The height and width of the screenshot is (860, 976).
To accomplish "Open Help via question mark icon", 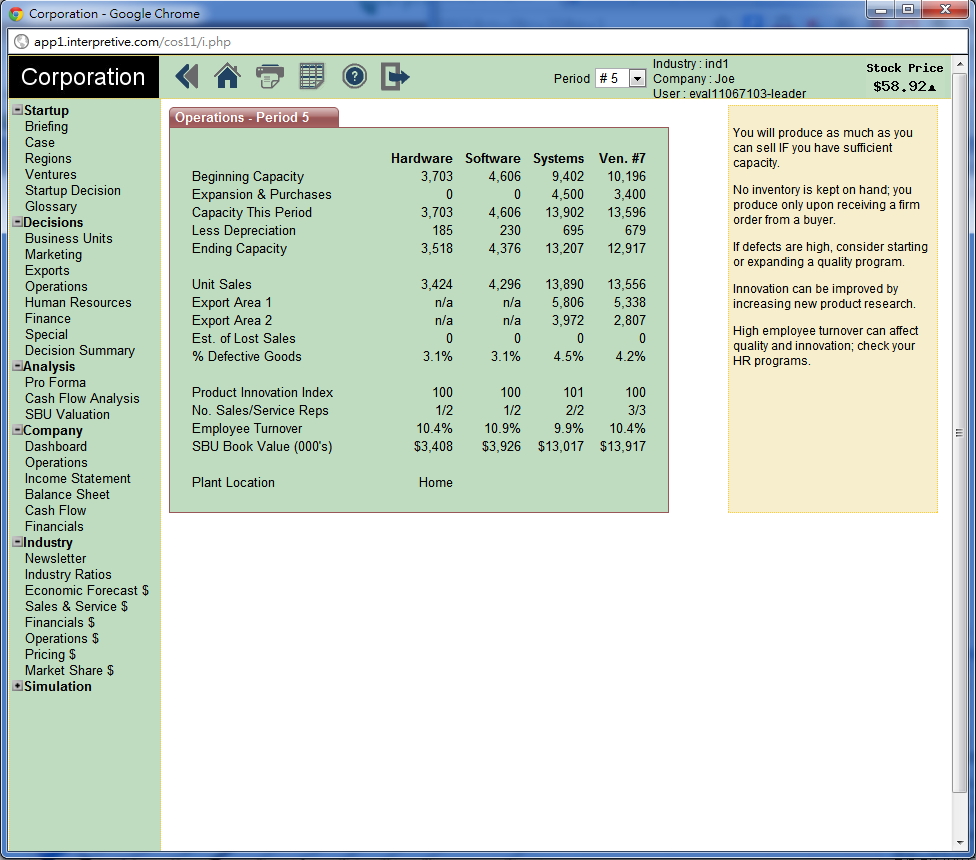I will (x=354, y=76).
